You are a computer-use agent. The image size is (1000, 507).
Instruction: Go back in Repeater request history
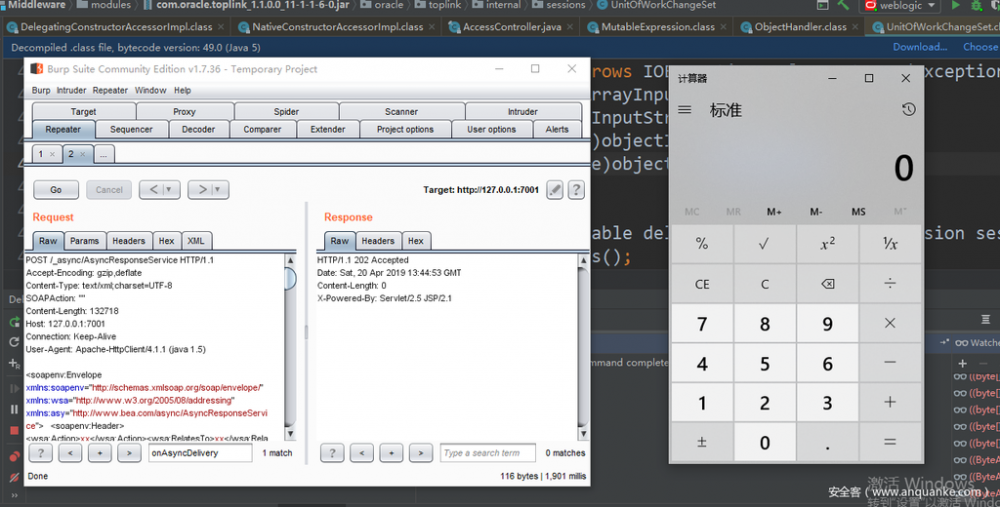153,189
